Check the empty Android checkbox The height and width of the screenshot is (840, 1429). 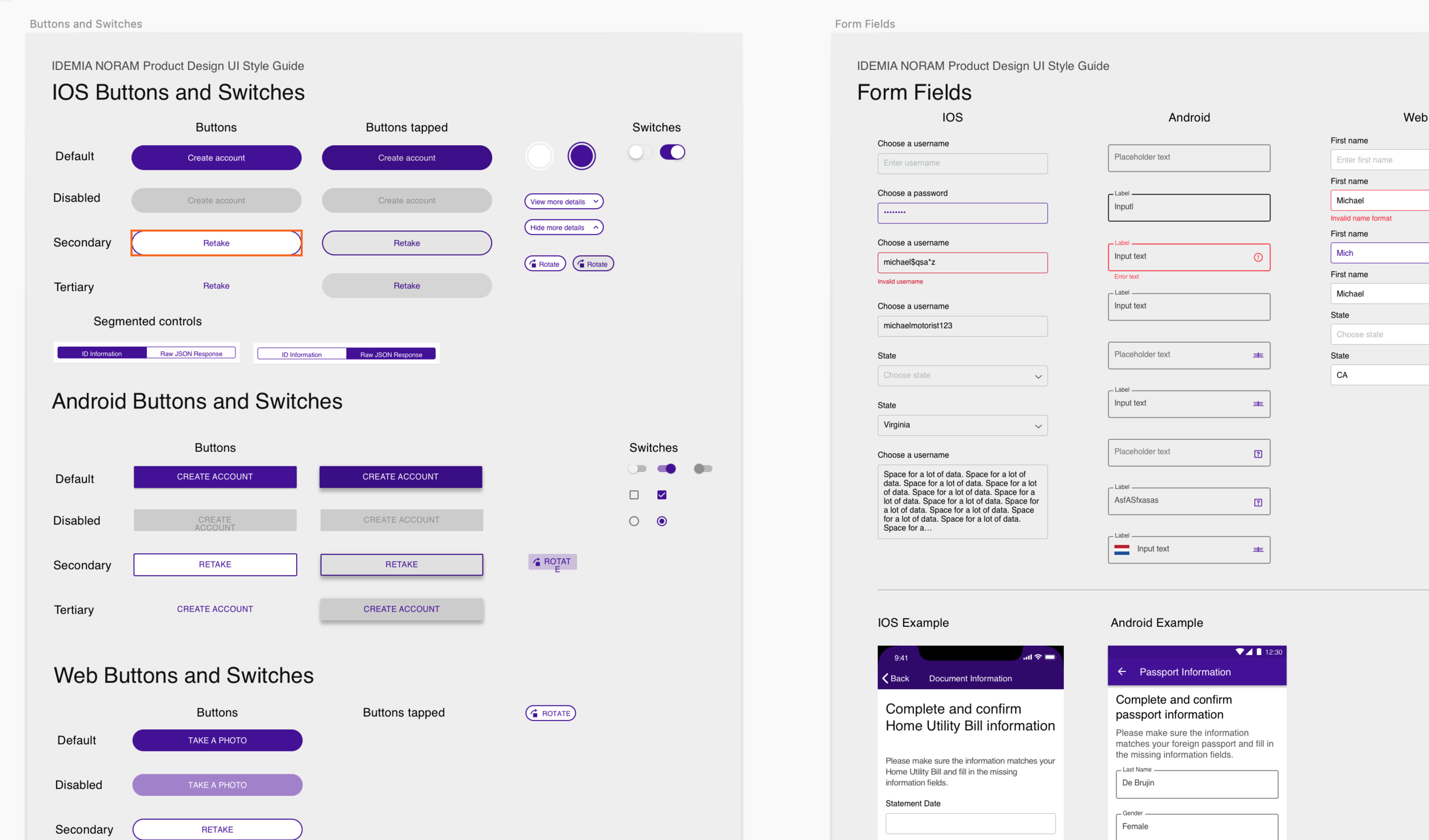[634, 495]
